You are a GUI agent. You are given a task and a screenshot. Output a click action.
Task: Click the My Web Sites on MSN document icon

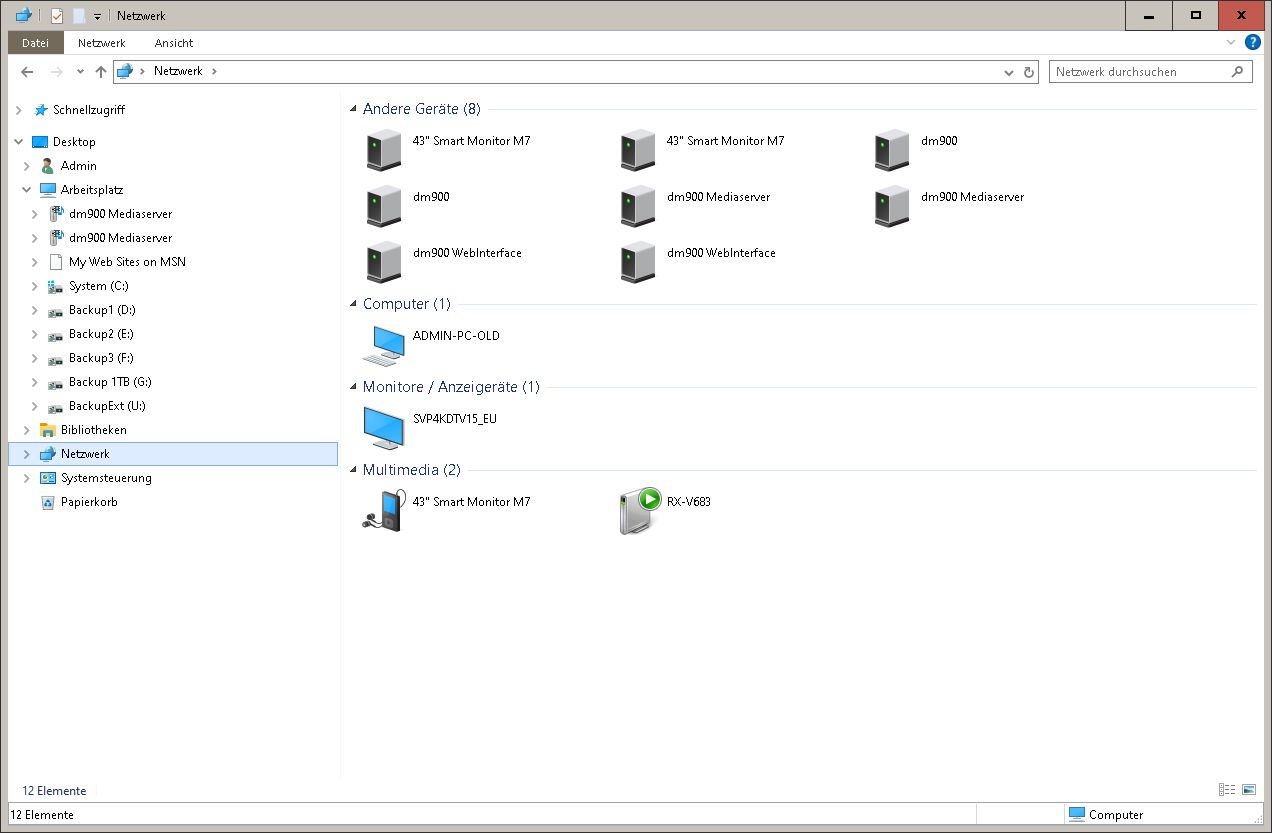(x=56, y=262)
